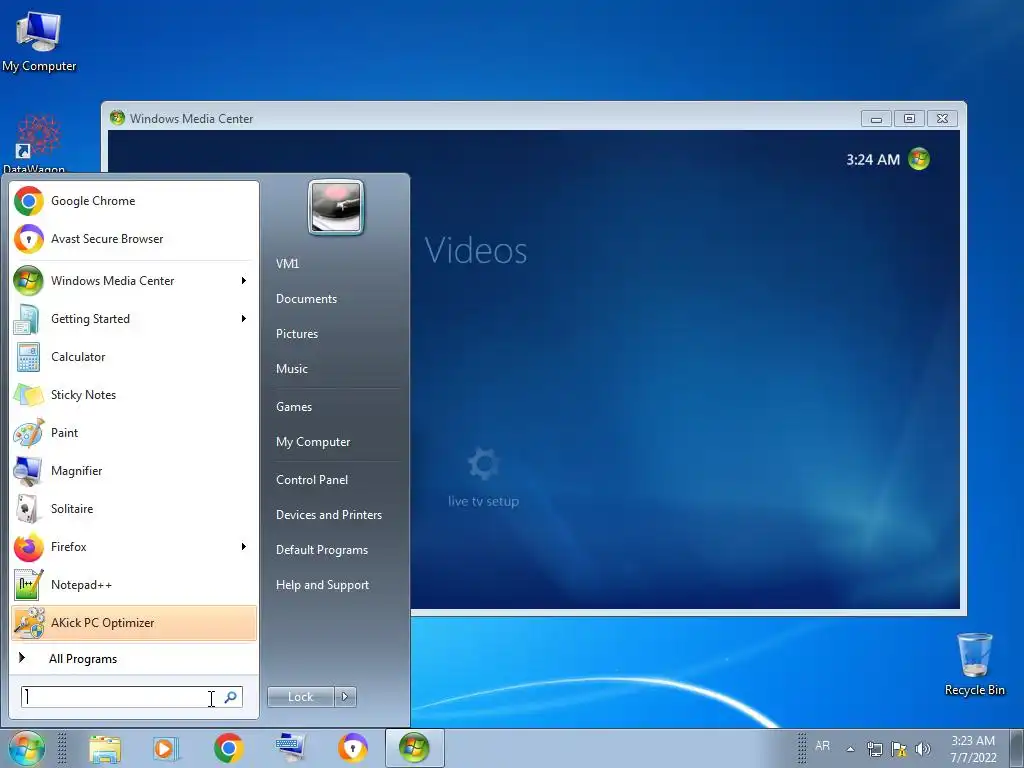Click the Start orb button
Viewport: 1024px width, 768px height.
27,748
